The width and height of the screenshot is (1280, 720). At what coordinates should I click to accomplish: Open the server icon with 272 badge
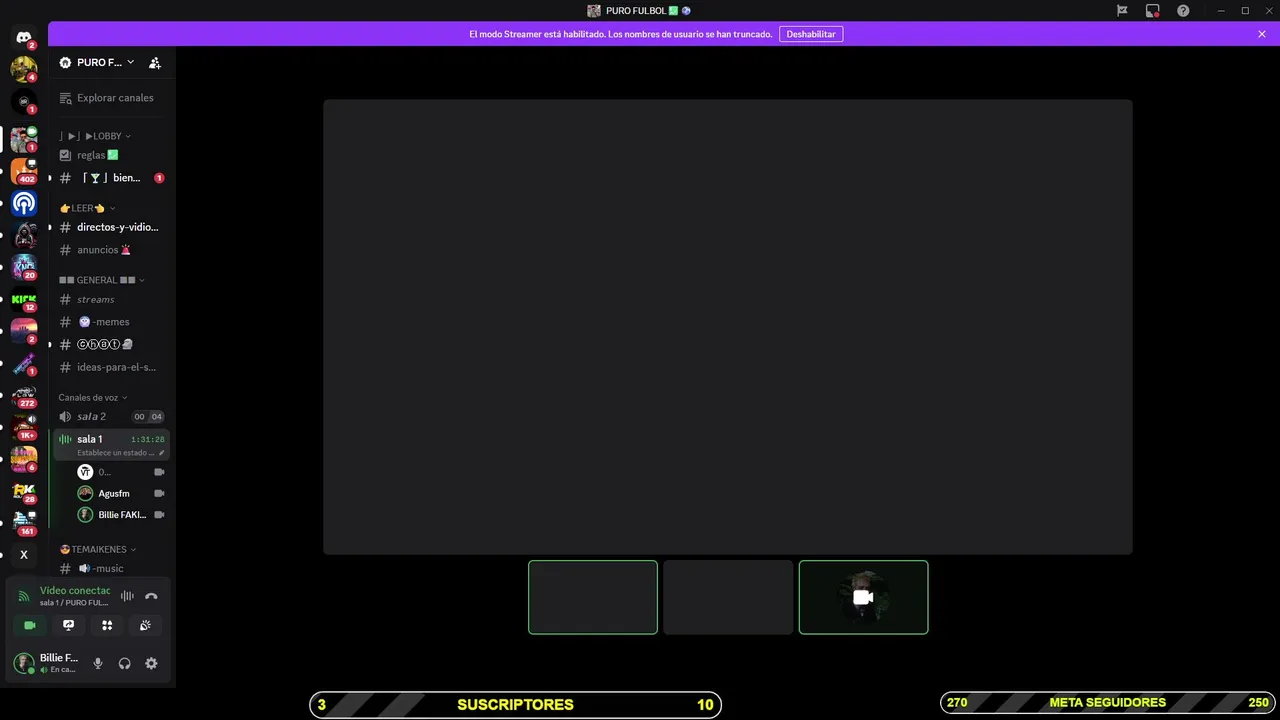24,396
